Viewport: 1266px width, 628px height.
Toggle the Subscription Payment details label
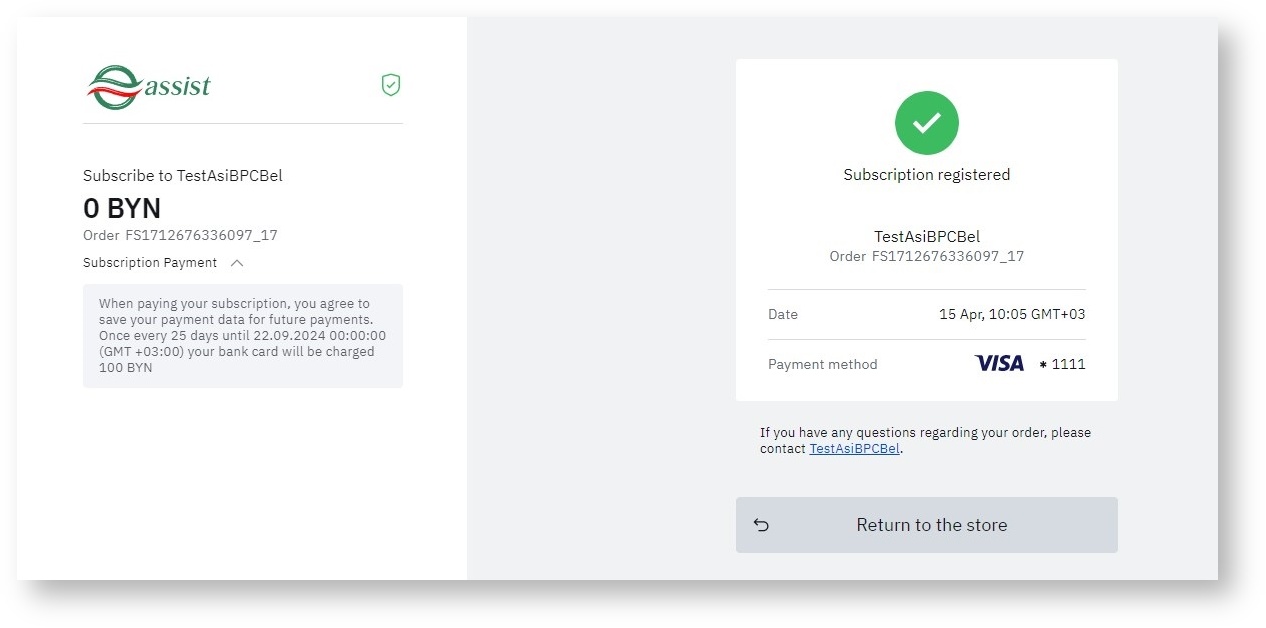[150, 263]
